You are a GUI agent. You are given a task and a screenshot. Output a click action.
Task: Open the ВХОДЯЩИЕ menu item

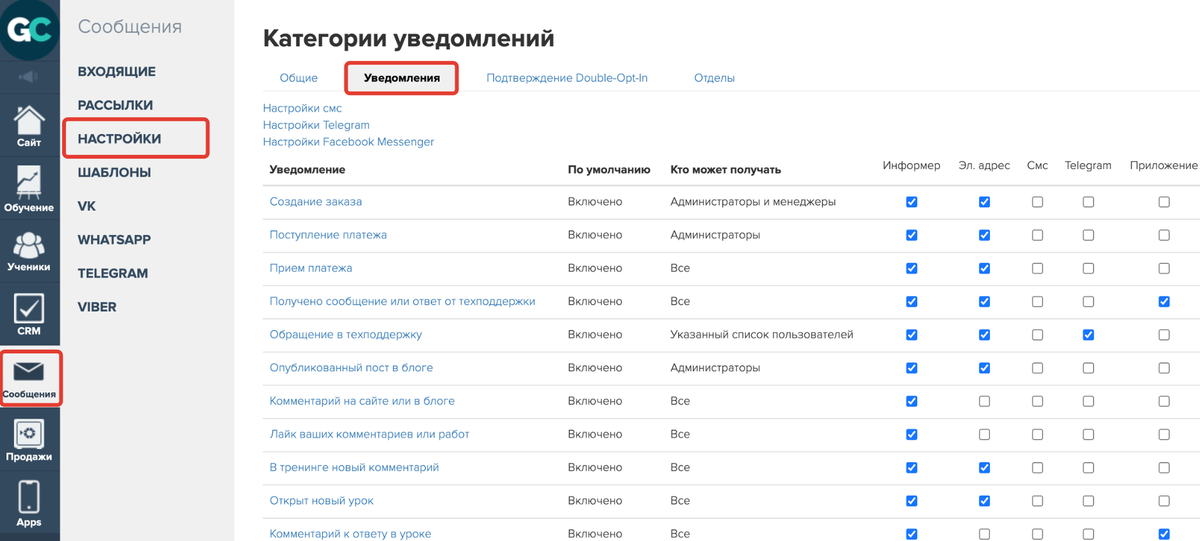[x=117, y=72]
